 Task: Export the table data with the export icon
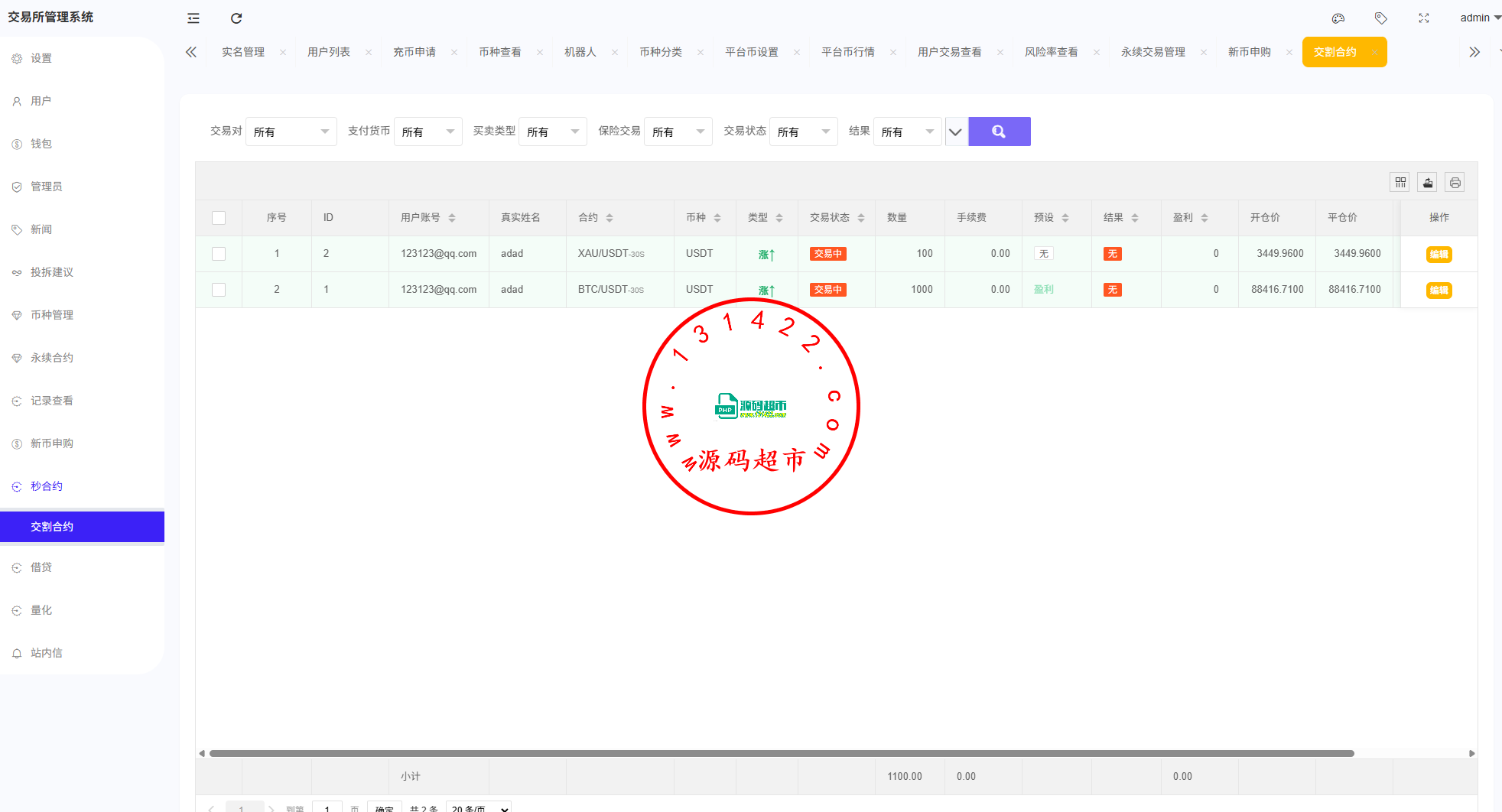[1428, 183]
